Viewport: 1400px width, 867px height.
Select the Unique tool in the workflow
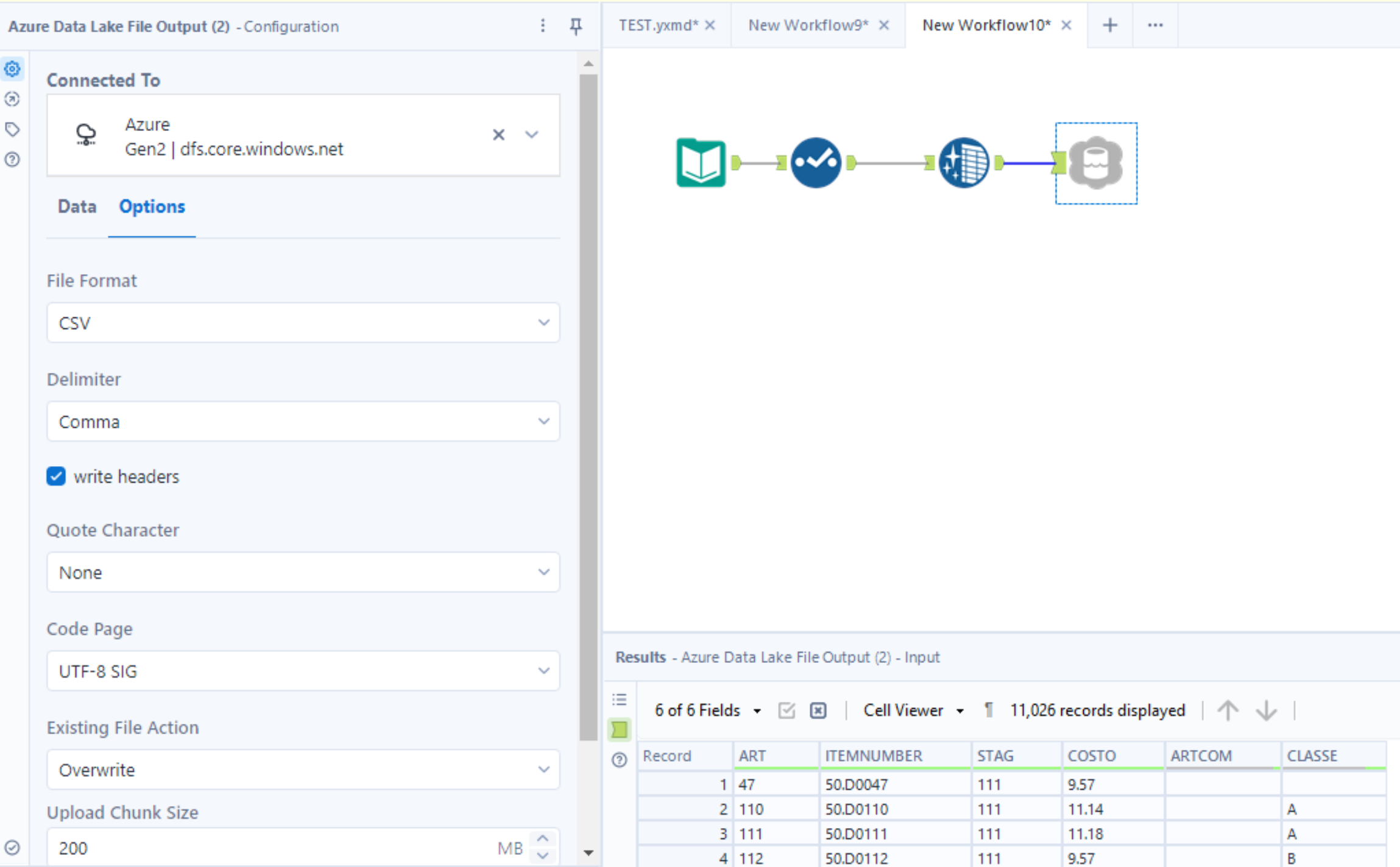coord(815,162)
